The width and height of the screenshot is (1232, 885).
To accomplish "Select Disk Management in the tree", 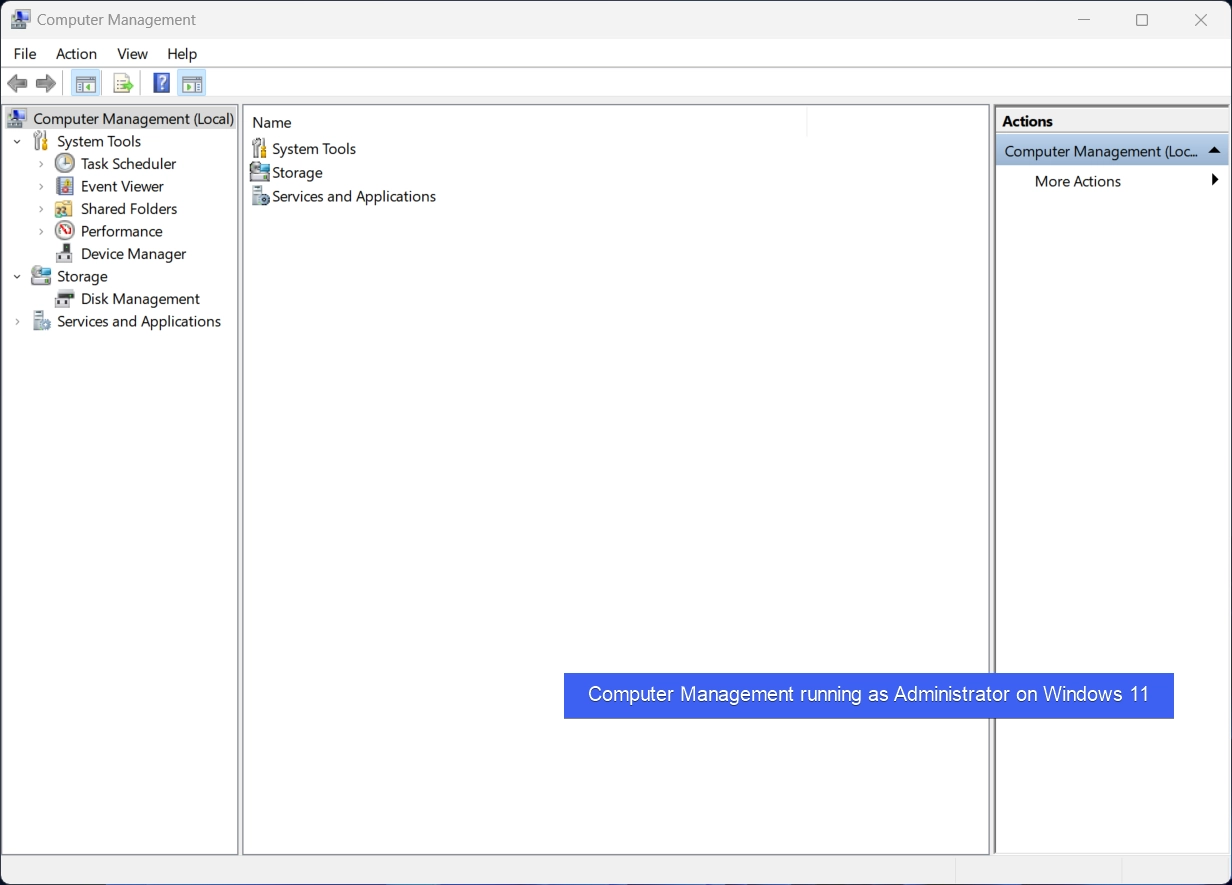I will pyautogui.click(x=140, y=299).
